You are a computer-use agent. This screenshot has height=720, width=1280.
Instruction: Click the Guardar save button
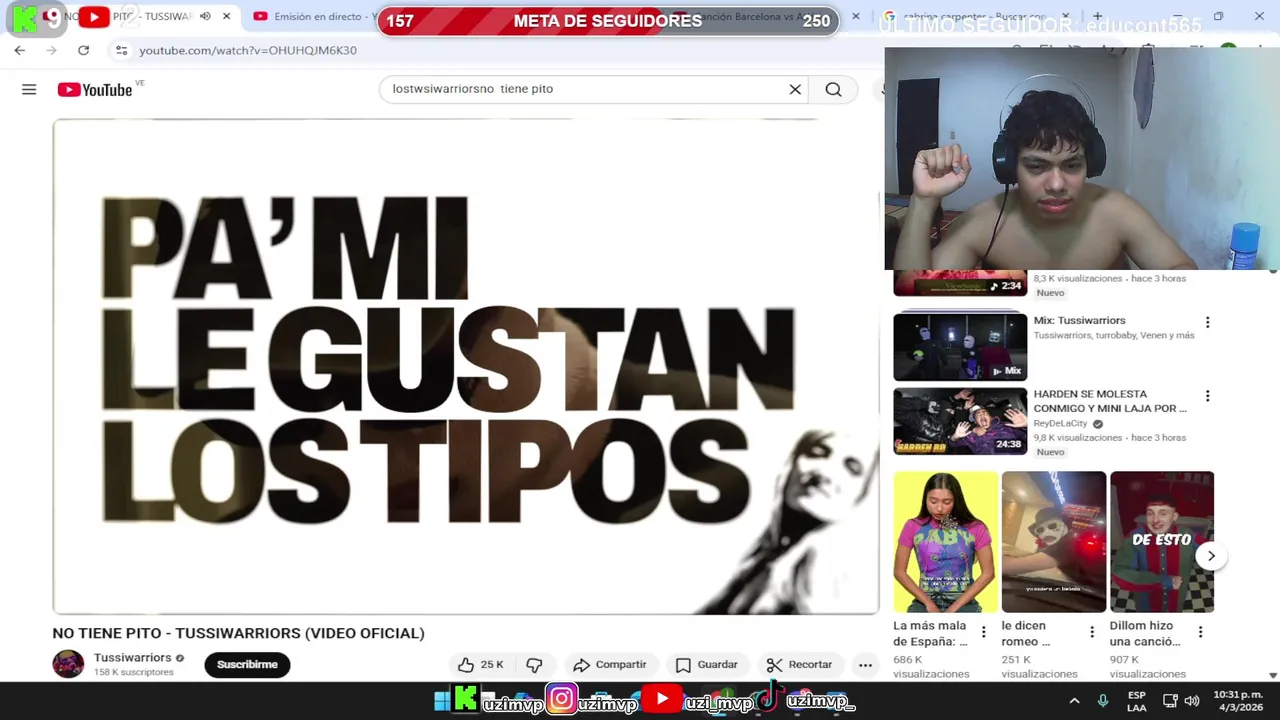coord(706,664)
